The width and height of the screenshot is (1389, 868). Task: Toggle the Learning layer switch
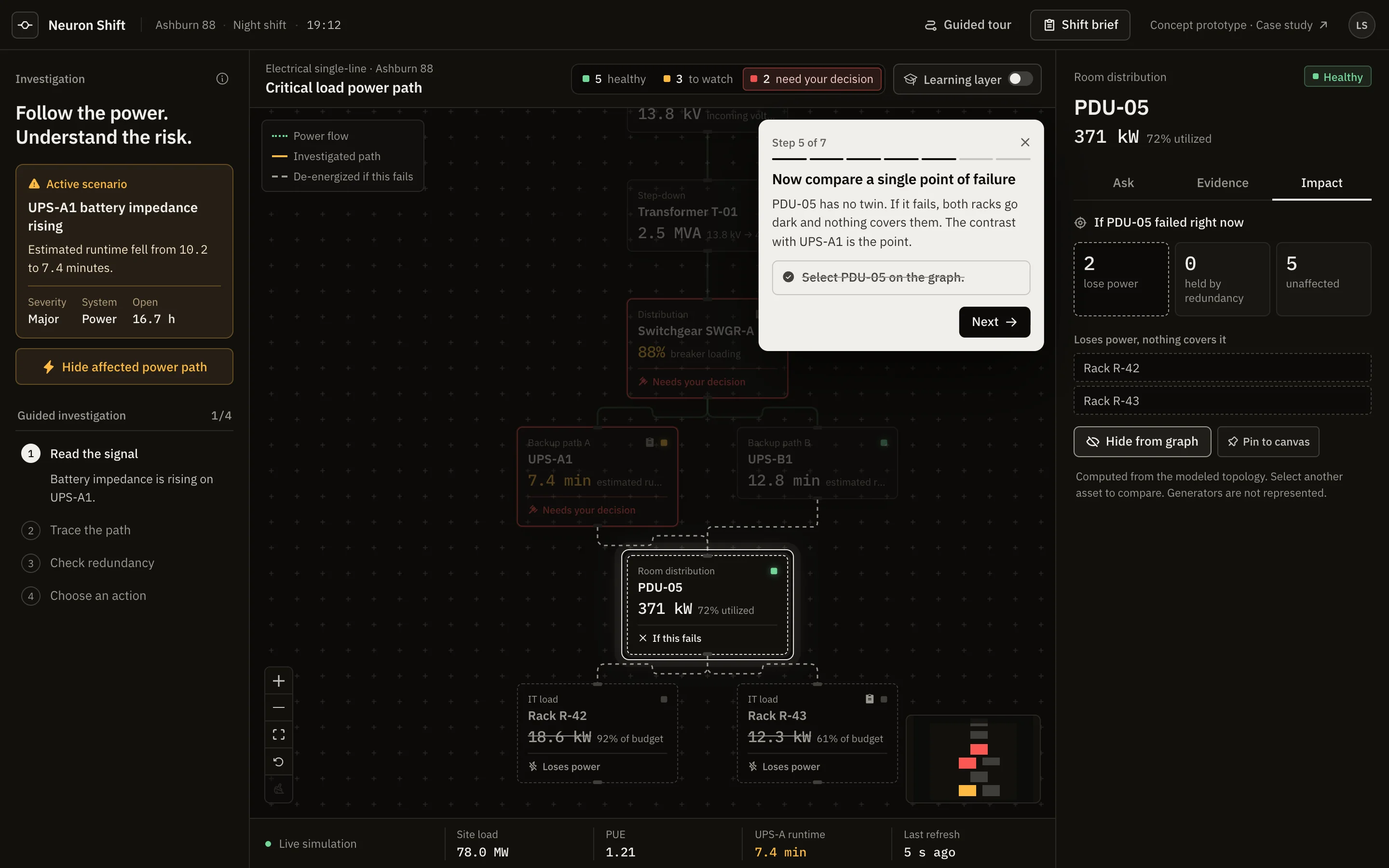click(x=1020, y=79)
